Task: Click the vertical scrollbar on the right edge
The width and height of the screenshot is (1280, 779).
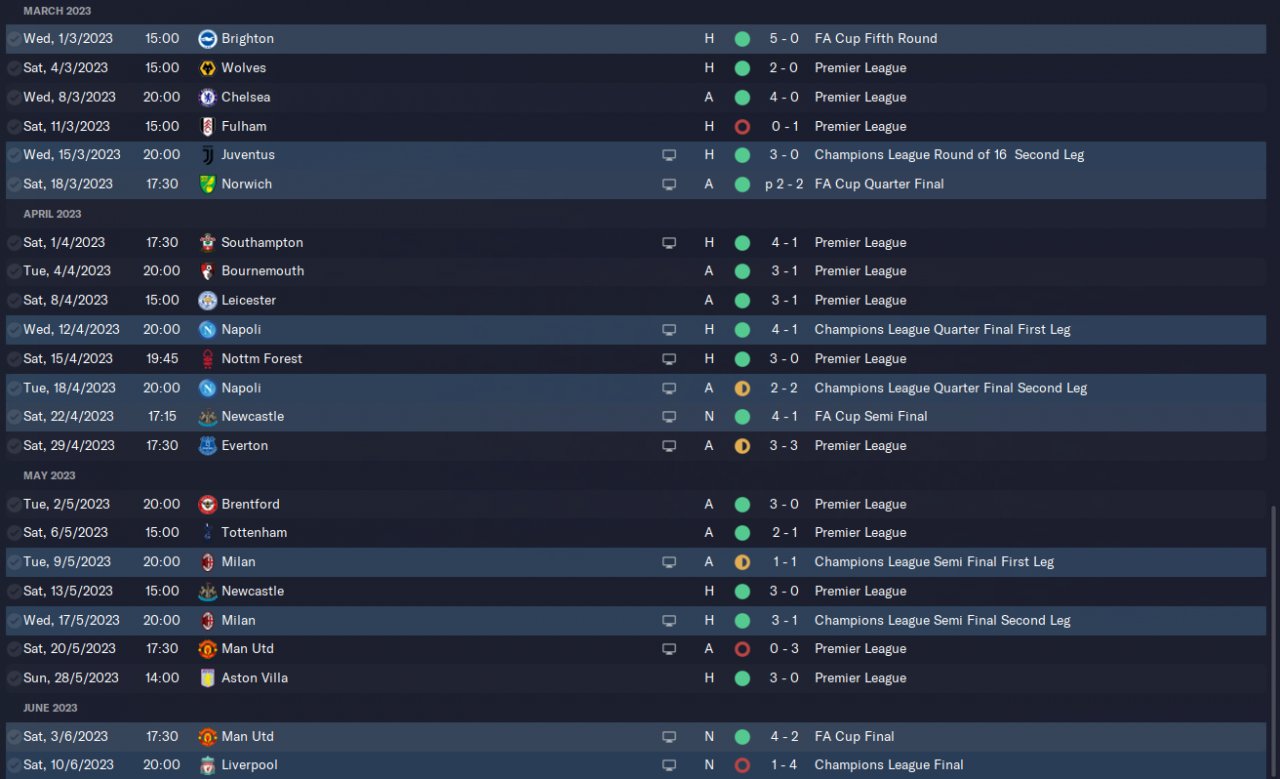Action: [1274, 640]
